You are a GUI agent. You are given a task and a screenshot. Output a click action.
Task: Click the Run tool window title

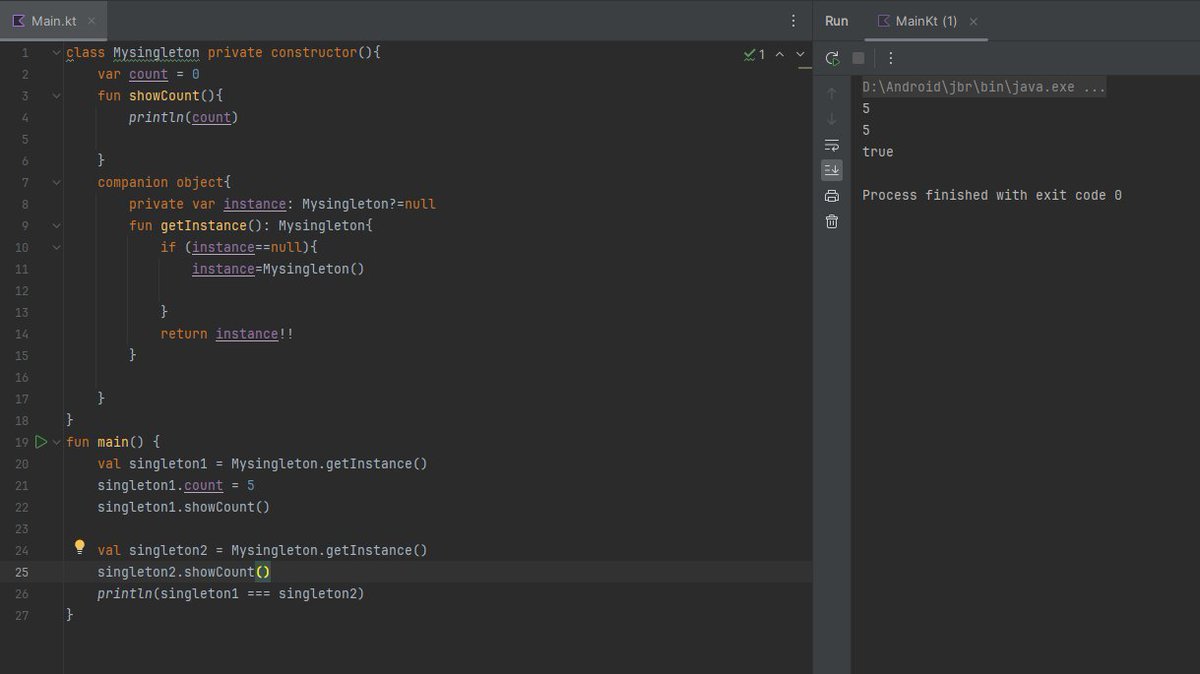tap(837, 21)
